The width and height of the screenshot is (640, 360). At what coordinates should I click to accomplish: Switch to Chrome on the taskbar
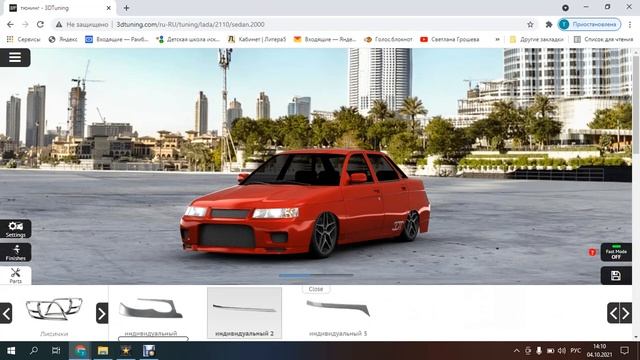click(80, 351)
